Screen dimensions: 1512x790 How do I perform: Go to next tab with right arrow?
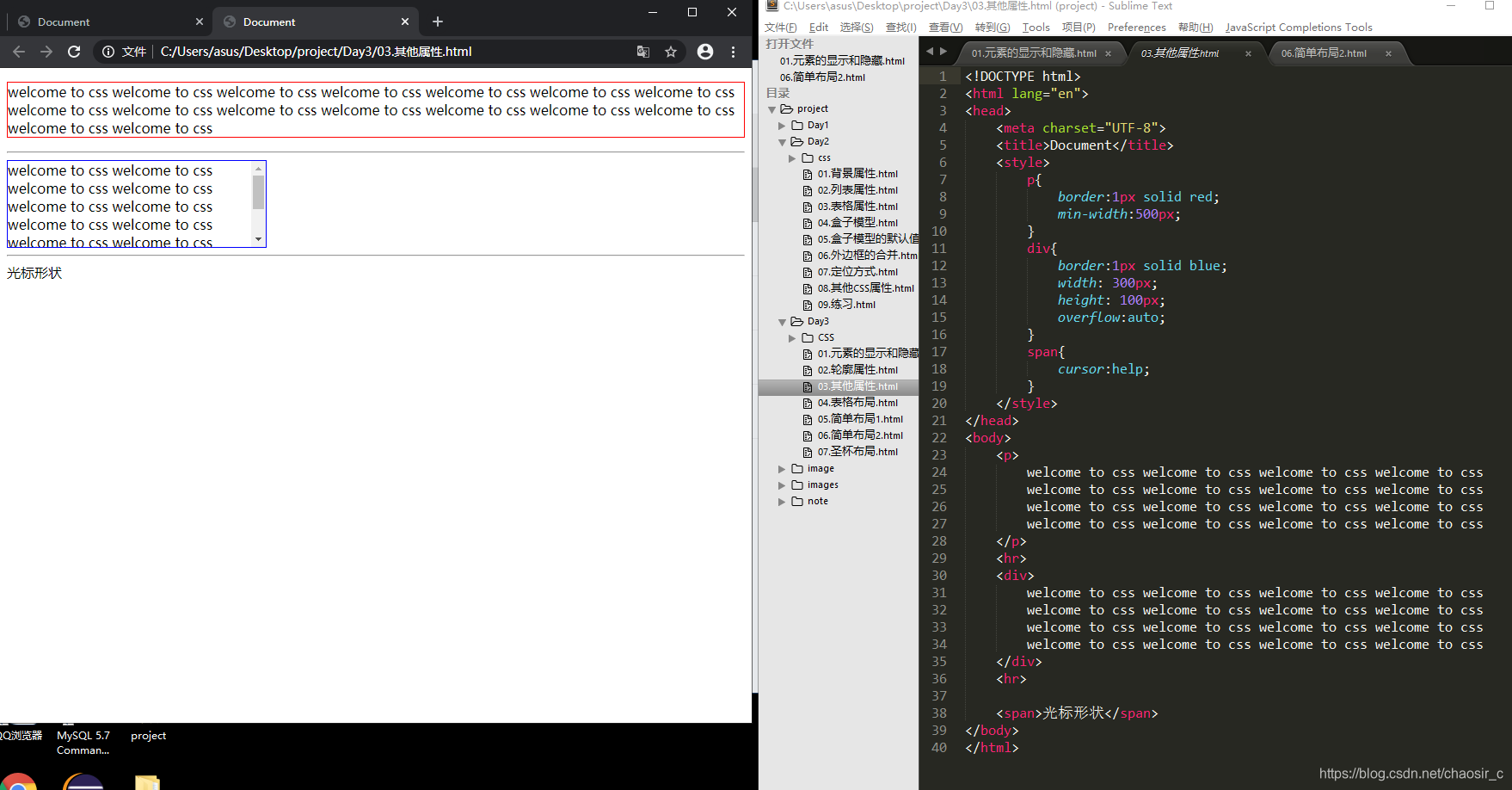[x=943, y=52]
